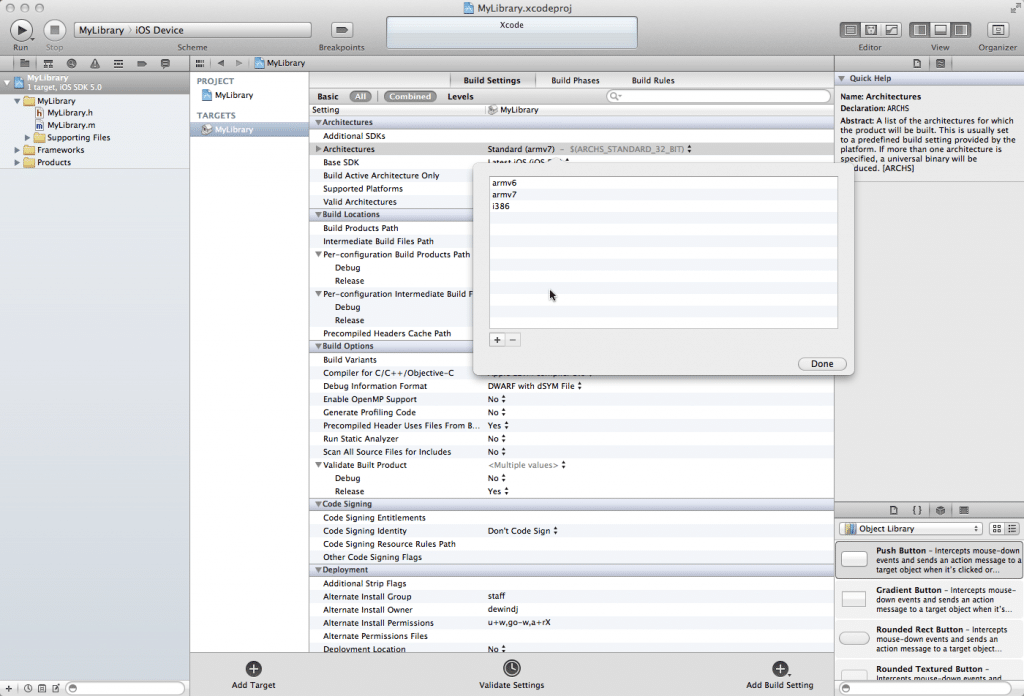Select MyLibrary under TARGETS
This screenshot has width=1024, height=696.
coord(233,129)
